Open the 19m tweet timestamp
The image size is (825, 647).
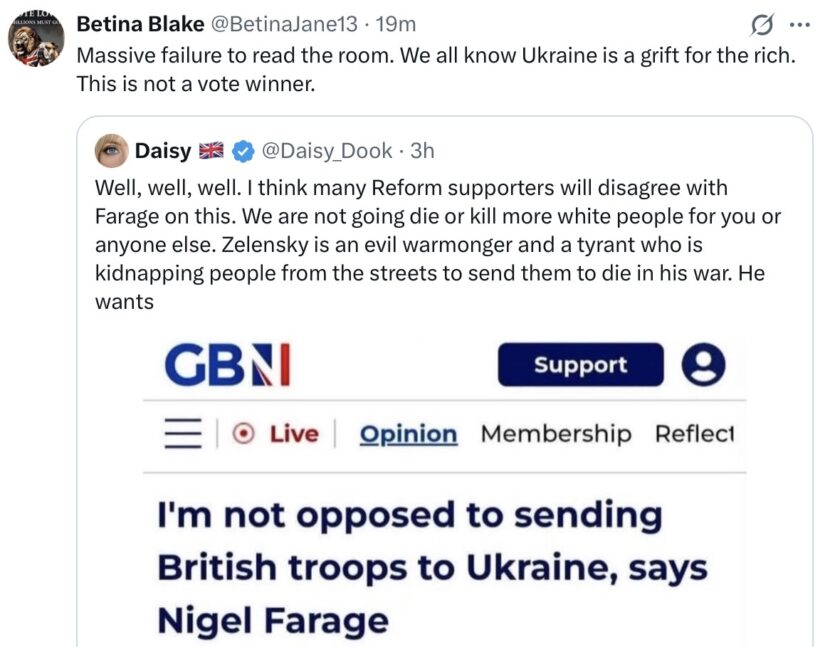[x=396, y=24]
